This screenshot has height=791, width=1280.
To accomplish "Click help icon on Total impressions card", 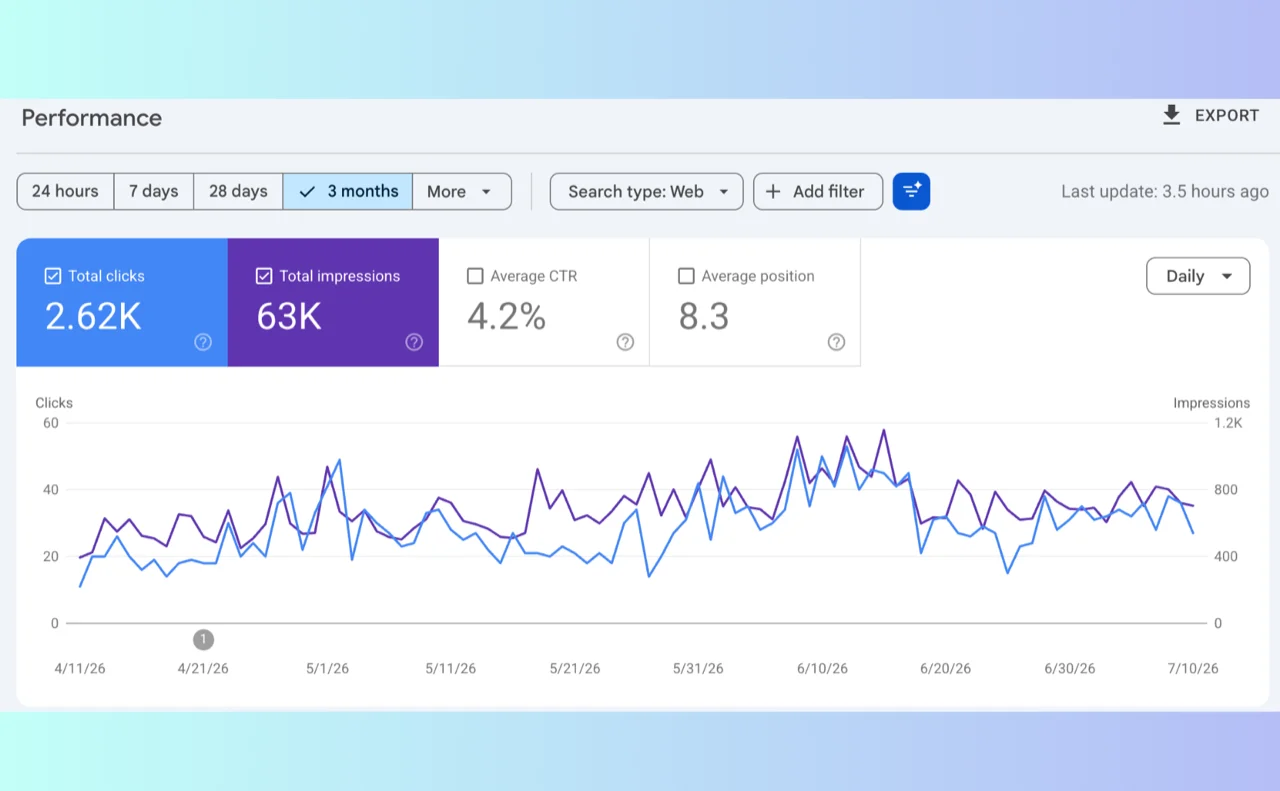I will click(414, 342).
